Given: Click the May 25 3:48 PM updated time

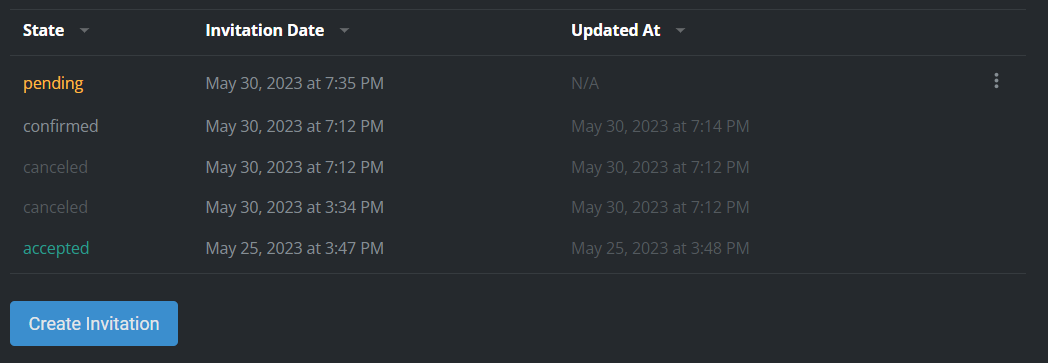Looking at the screenshot, I should point(660,249).
